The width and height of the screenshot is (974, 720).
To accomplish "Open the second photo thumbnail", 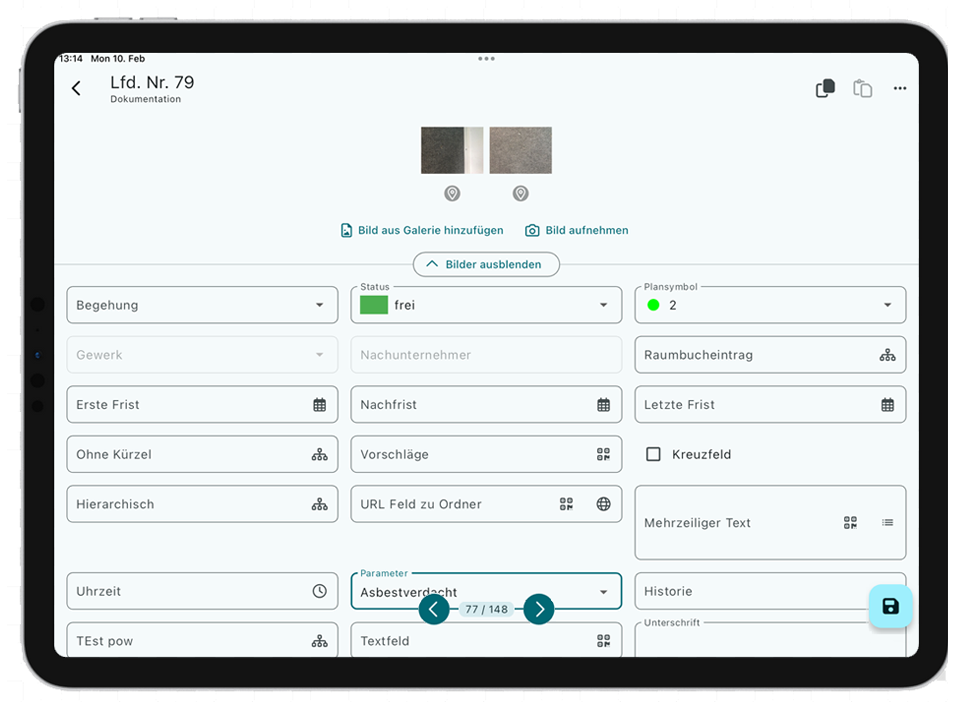I will [x=520, y=150].
